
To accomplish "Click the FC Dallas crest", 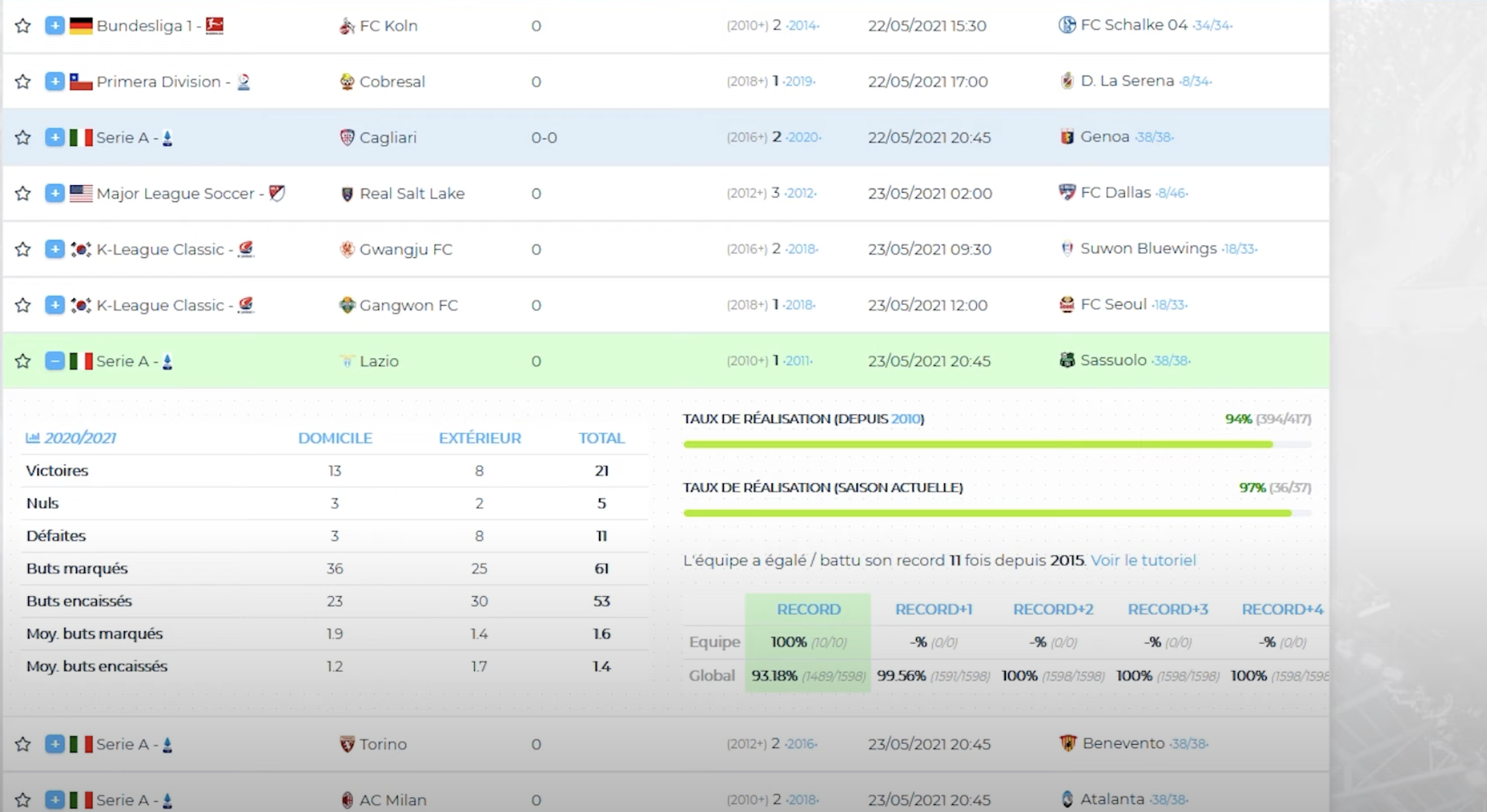I will tap(1067, 192).
